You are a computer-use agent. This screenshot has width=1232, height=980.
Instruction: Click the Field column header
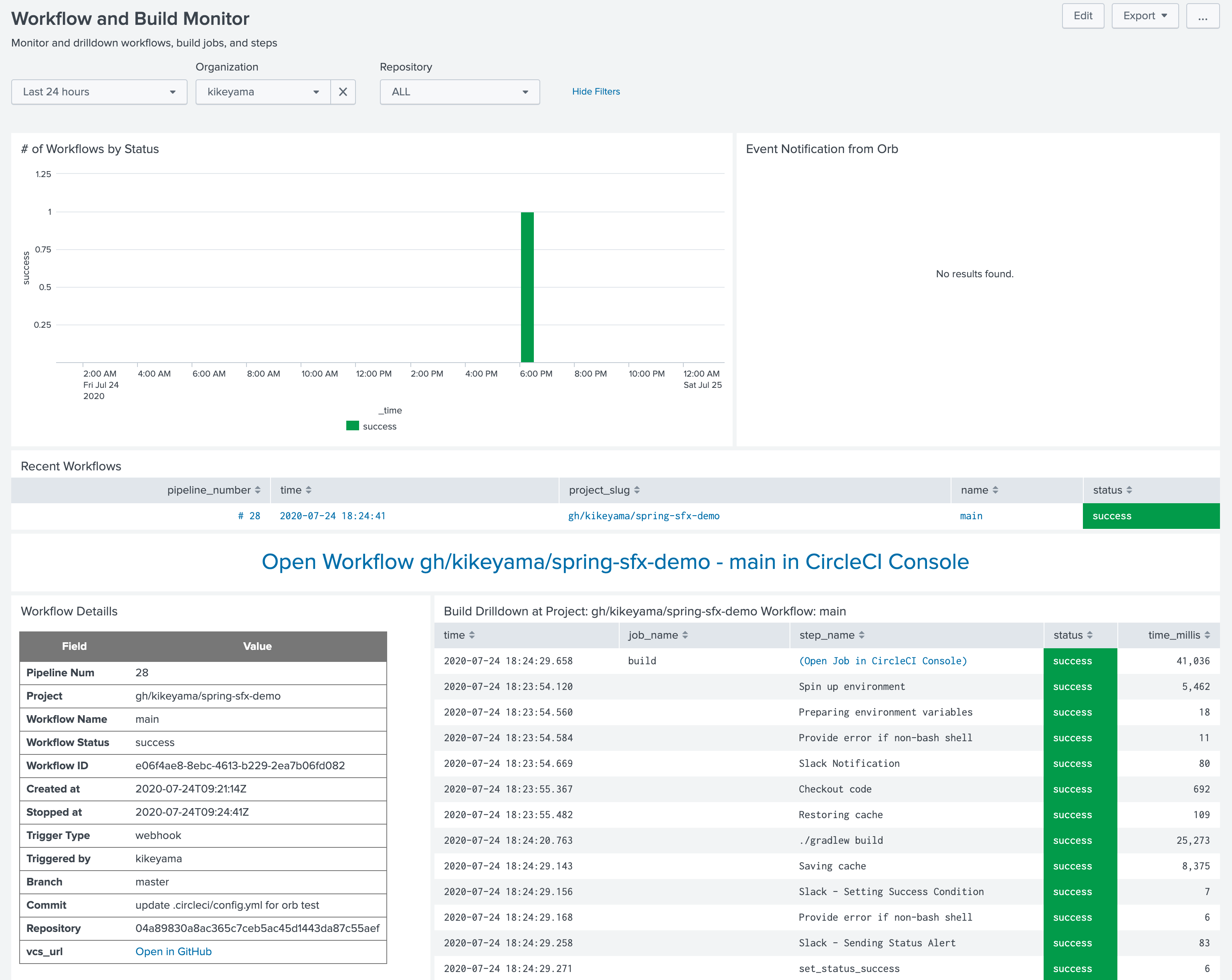(x=74, y=647)
